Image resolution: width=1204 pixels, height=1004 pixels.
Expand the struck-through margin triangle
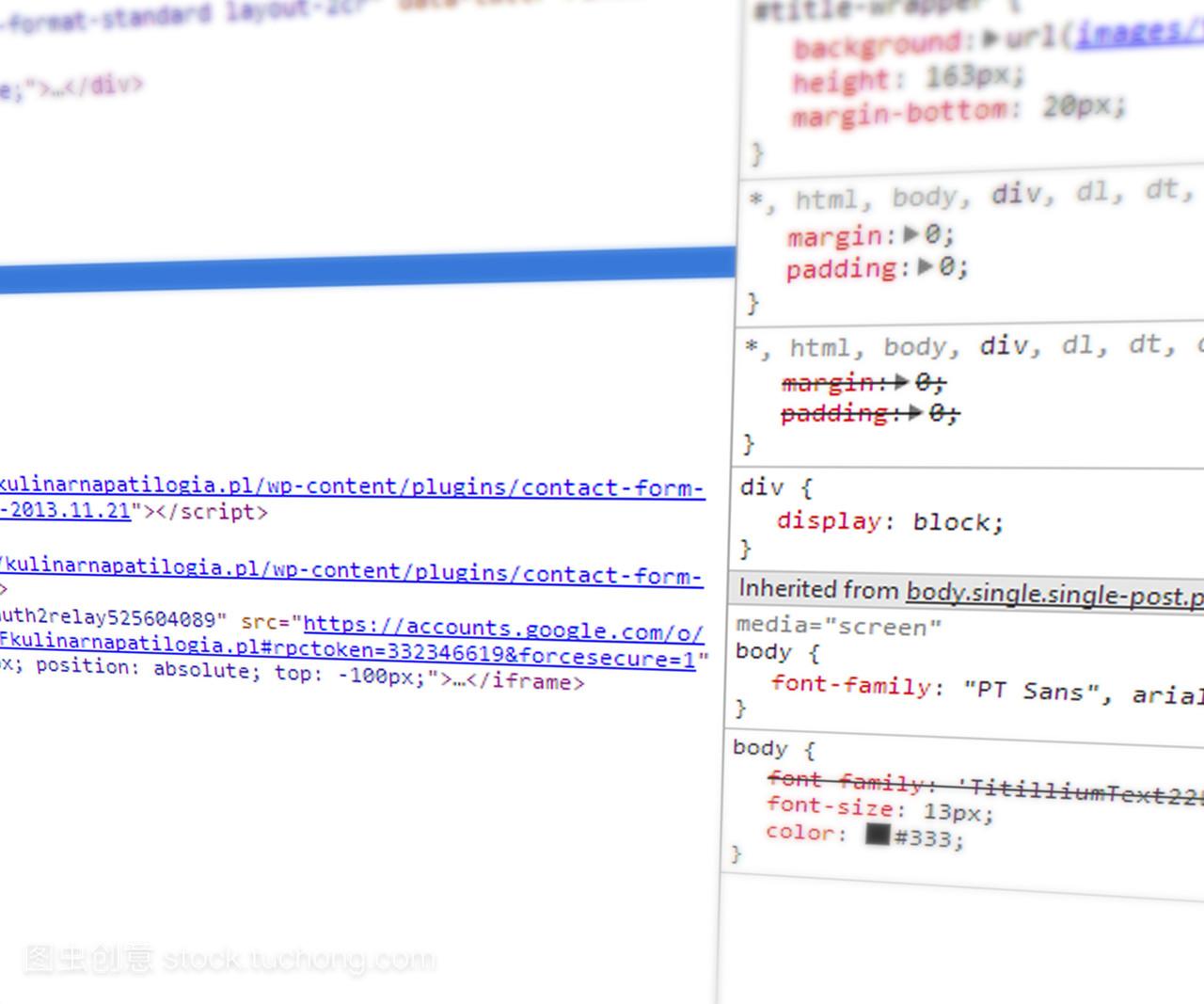click(902, 381)
